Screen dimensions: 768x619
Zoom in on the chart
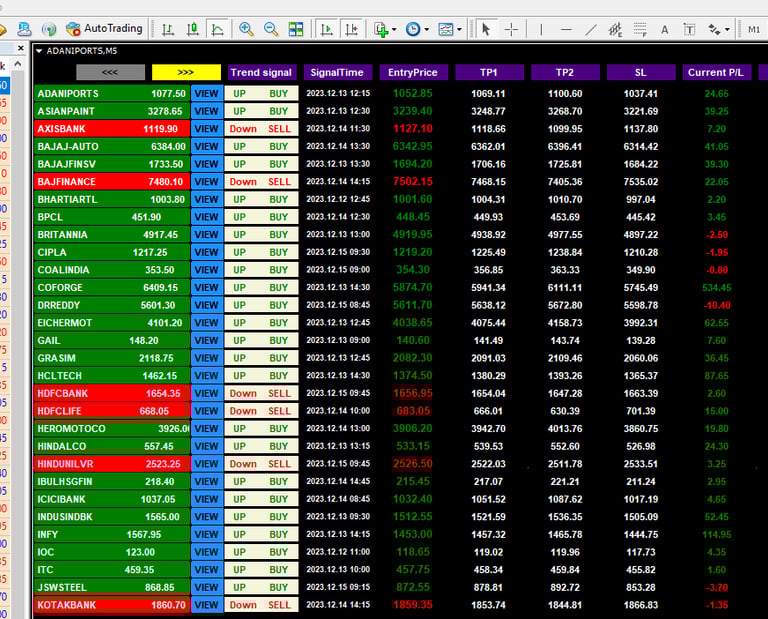point(246,29)
